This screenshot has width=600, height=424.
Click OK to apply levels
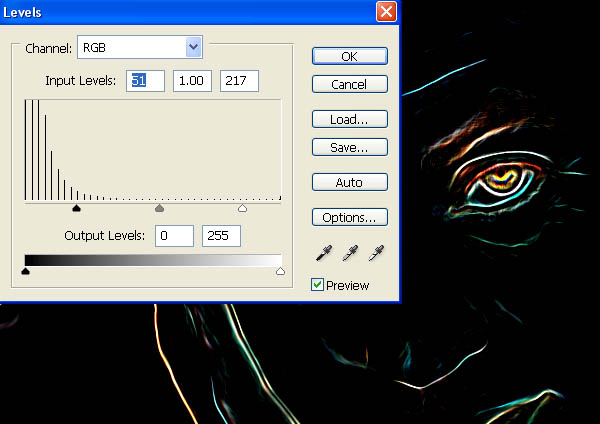tap(350, 56)
